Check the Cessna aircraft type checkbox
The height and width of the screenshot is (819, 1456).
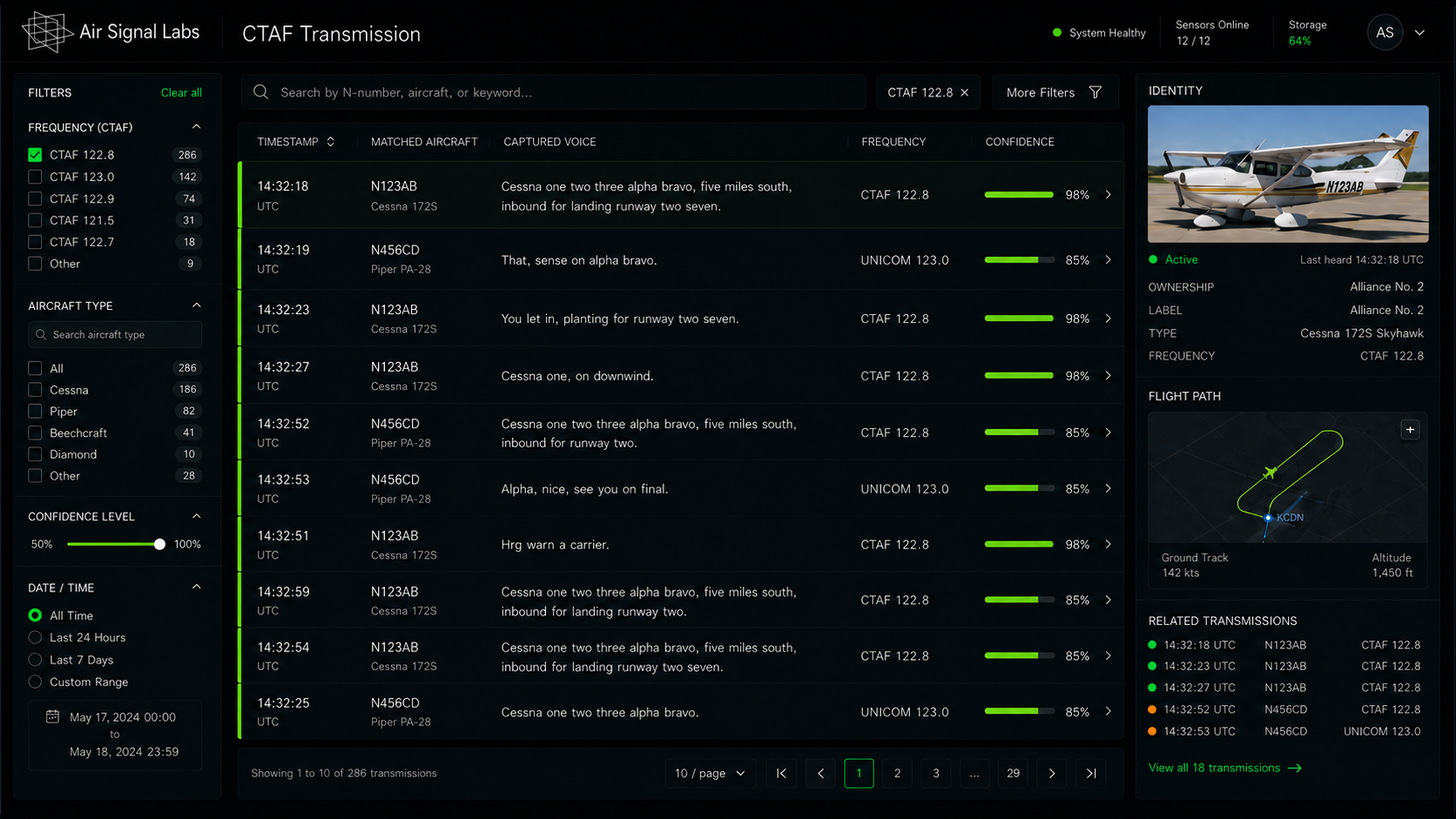[35, 390]
